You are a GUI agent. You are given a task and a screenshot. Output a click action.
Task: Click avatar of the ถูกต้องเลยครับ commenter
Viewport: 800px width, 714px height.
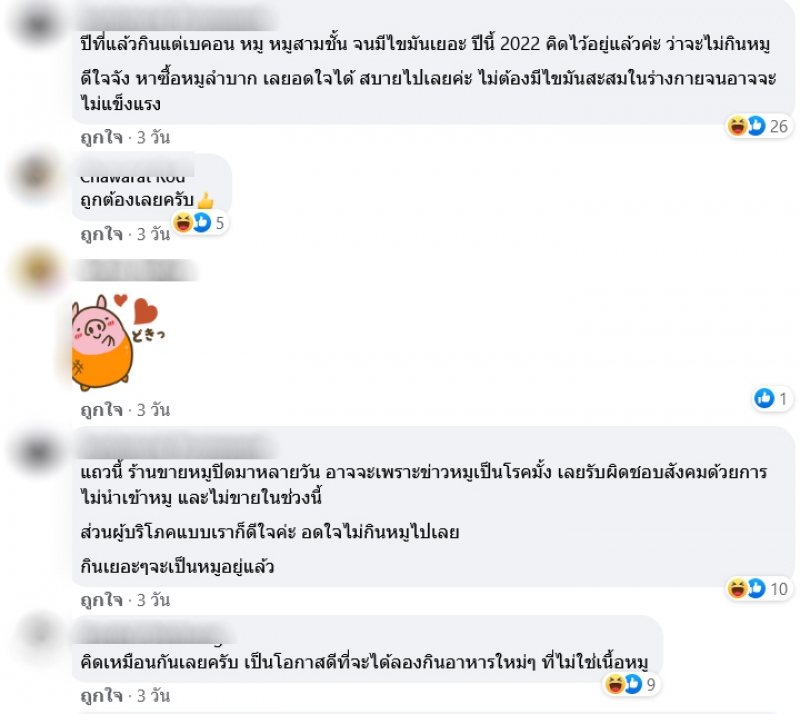coord(36,175)
